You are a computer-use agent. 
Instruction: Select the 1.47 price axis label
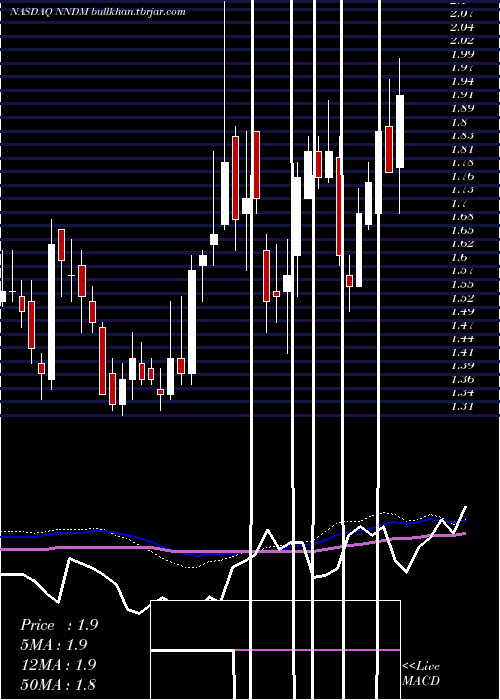pyautogui.click(x=462, y=325)
